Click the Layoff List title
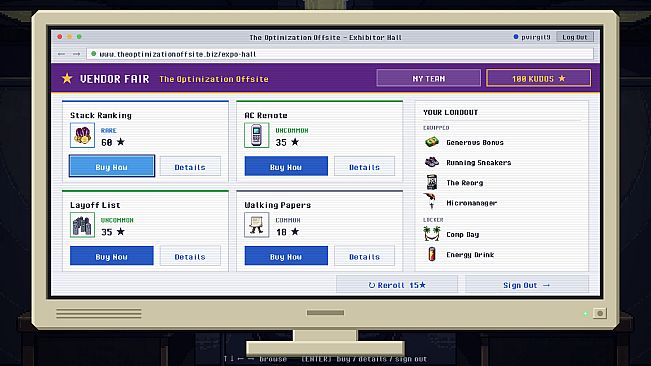The image size is (651, 366). 95,205
